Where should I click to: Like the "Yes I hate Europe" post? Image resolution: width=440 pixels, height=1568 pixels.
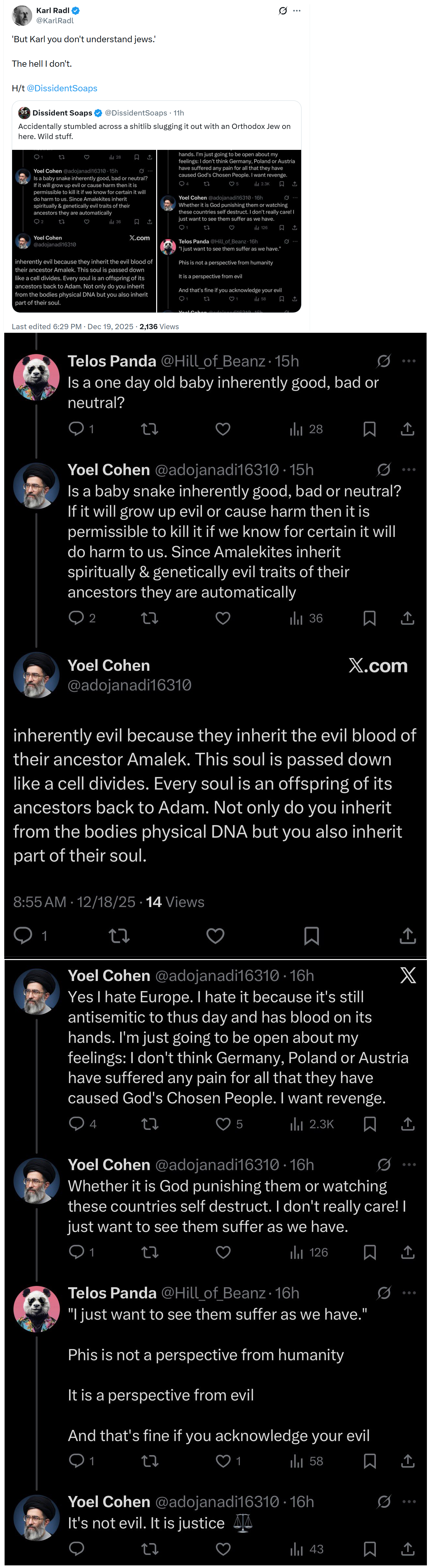[x=224, y=1124]
